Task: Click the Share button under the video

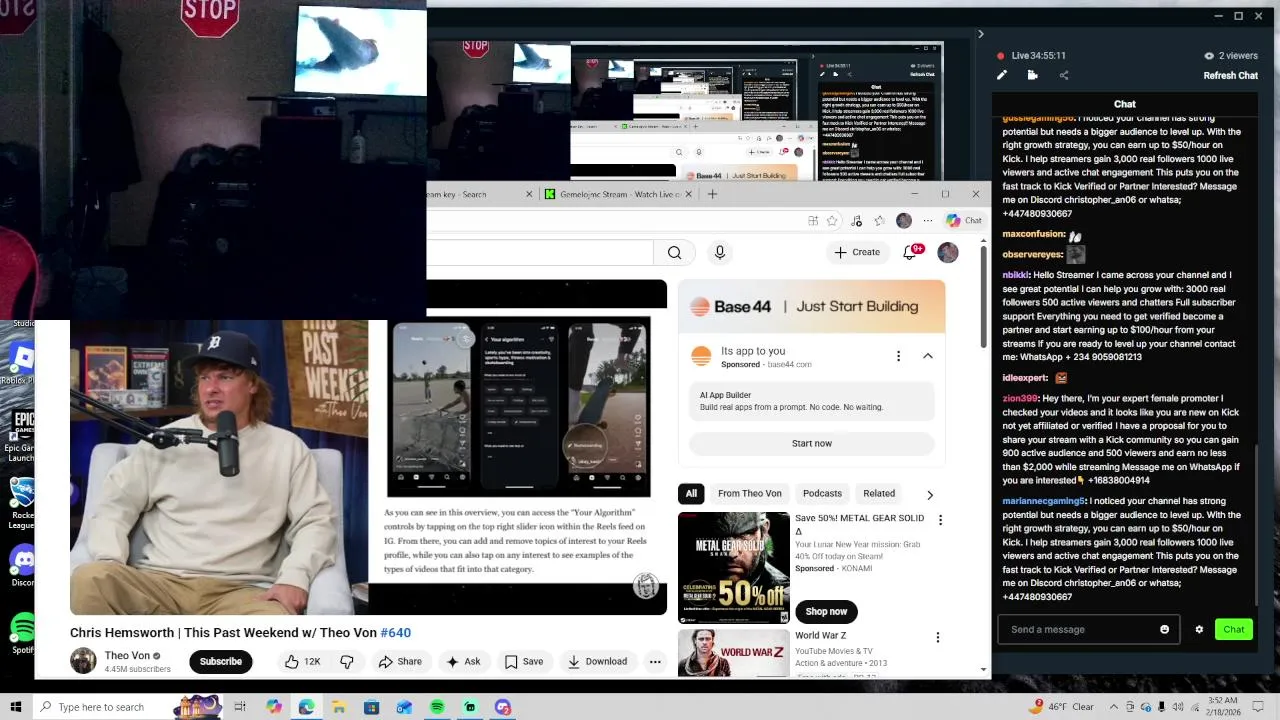Action: pos(399,661)
